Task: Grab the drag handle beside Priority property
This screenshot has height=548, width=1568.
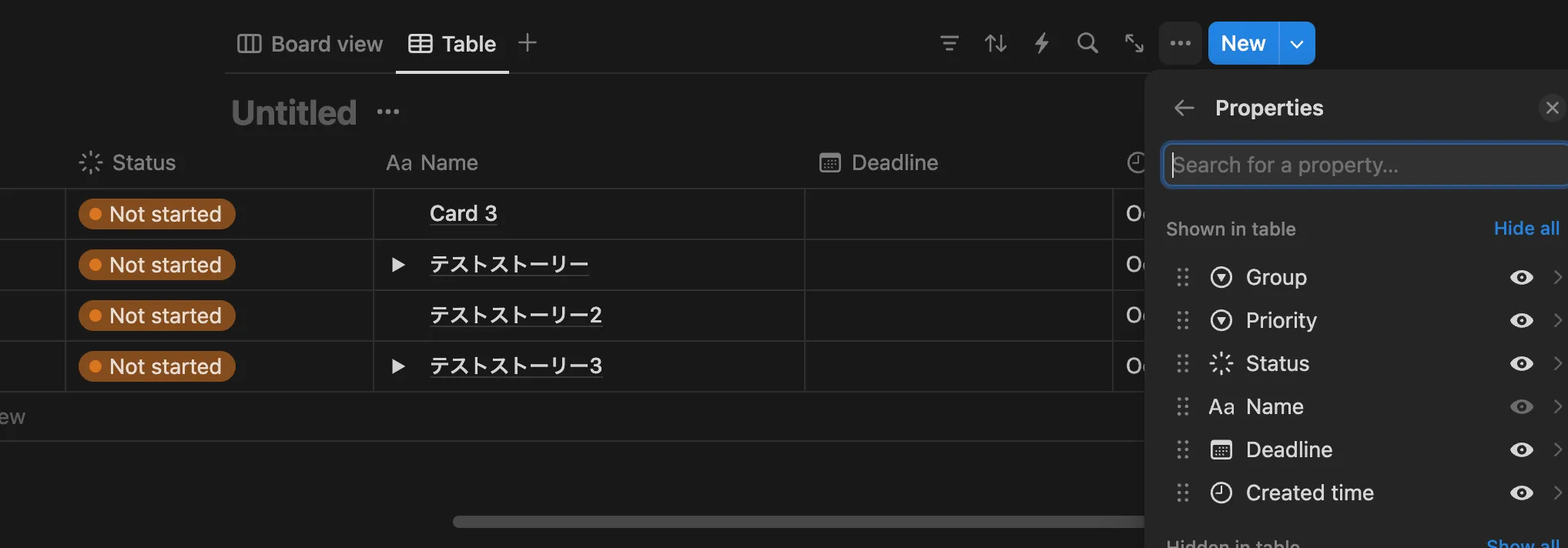Action: (x=1183, y=320)
